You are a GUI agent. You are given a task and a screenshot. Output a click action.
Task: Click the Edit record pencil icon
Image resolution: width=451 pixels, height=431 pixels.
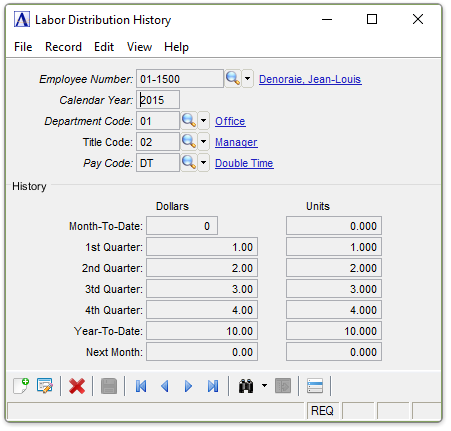coord(45,386)
